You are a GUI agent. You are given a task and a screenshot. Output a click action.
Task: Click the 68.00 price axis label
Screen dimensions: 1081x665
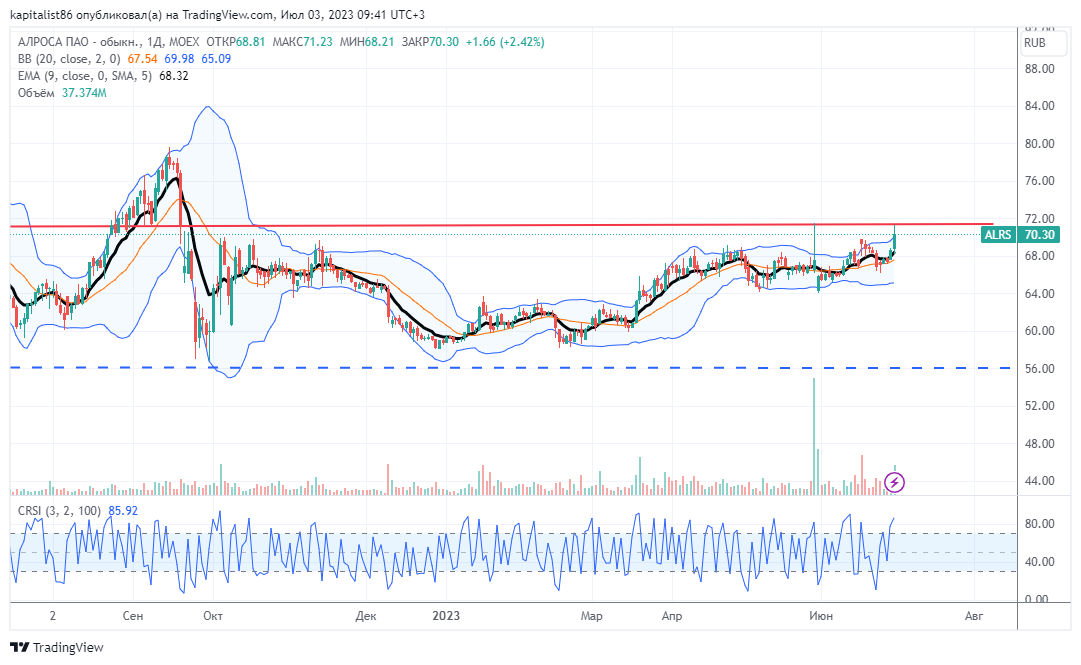coord(1039,256)
